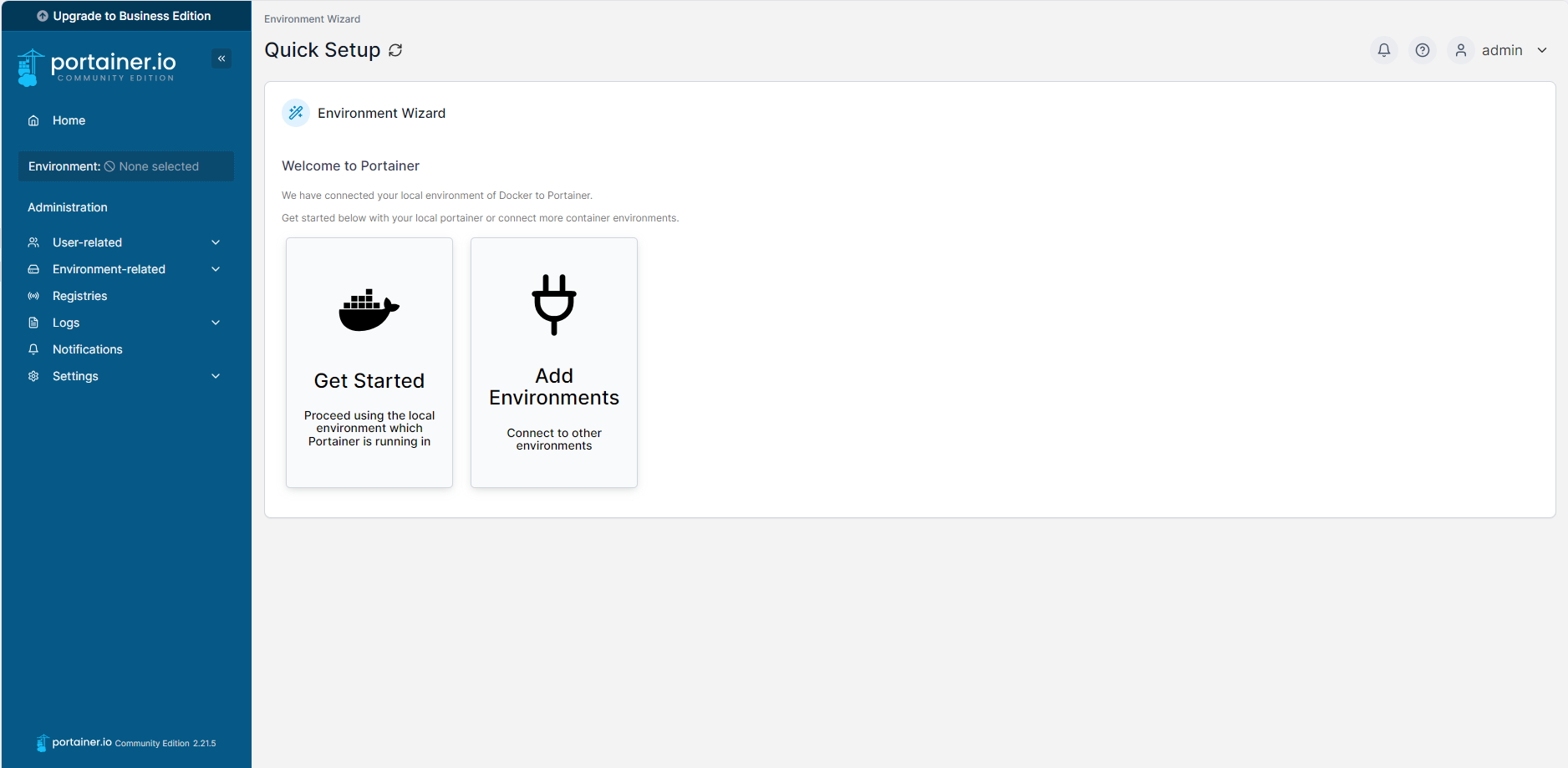Screen dimensions: 1568x768
Task: Go to Home in sidebar
Action: (125, 120)
